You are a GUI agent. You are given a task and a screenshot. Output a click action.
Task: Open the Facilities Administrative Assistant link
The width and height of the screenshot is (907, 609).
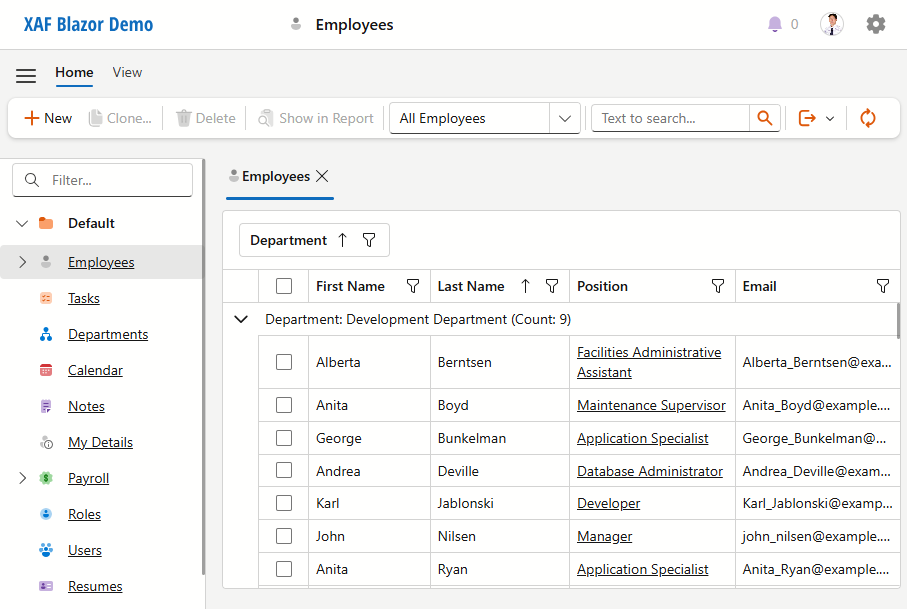pos(649,362)
